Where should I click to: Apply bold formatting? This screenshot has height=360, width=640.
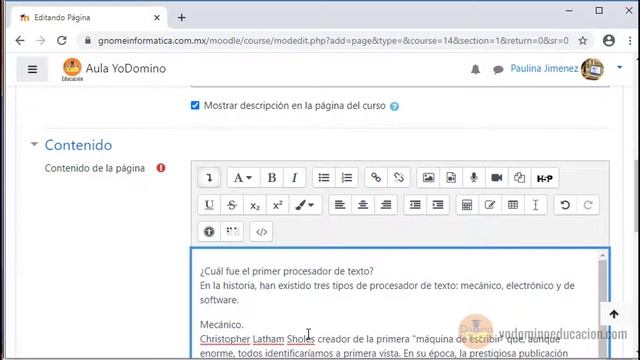(x=272, y=178)
